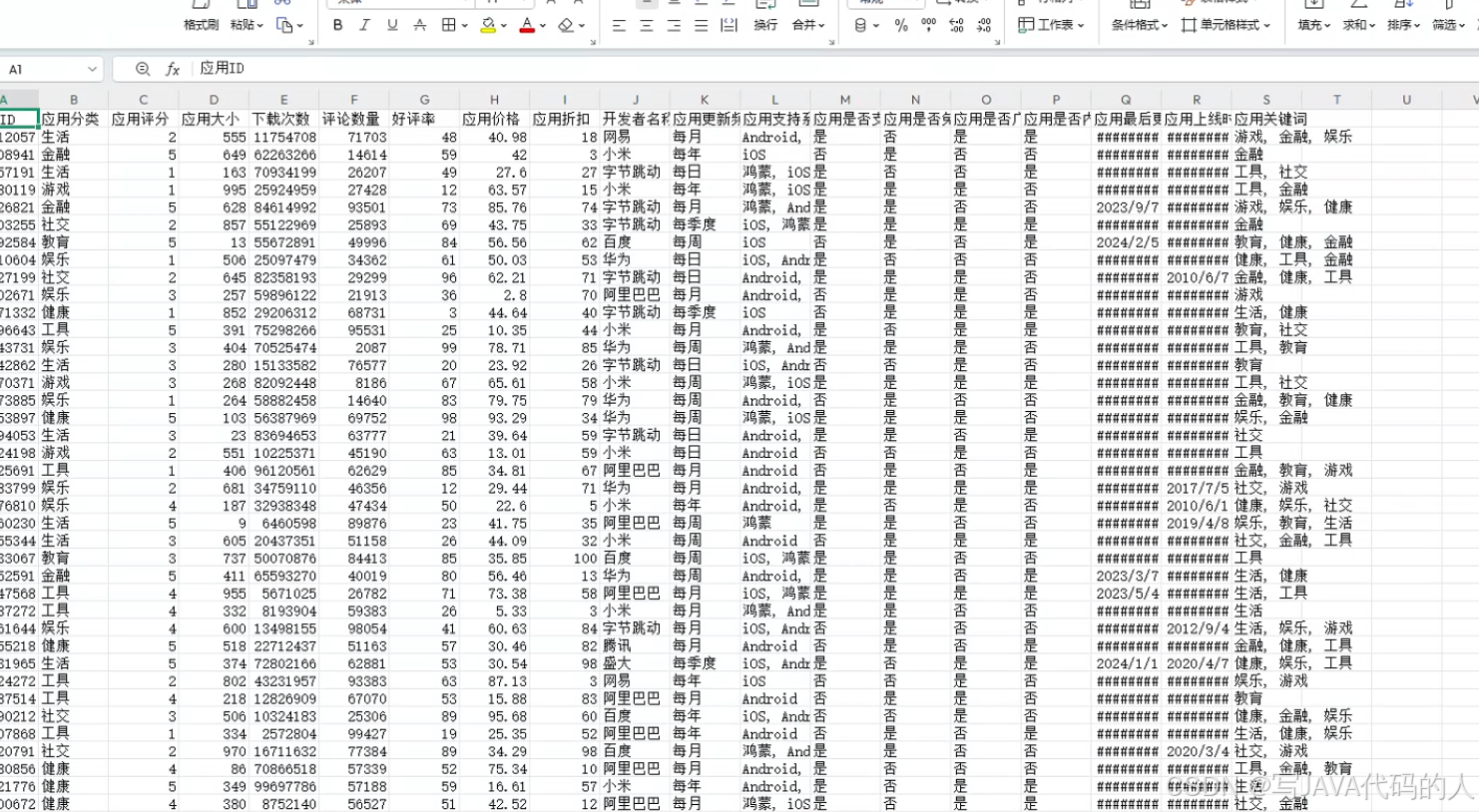
Task: Select the 评论数量 header cell
Action: pyautogui.click(x=354, y=119)
